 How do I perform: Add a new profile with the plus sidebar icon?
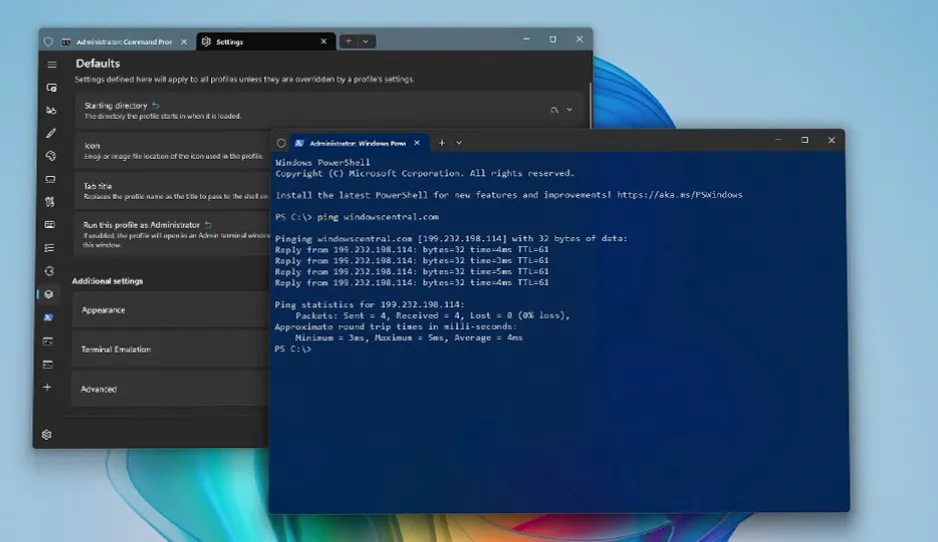[47, 388]
